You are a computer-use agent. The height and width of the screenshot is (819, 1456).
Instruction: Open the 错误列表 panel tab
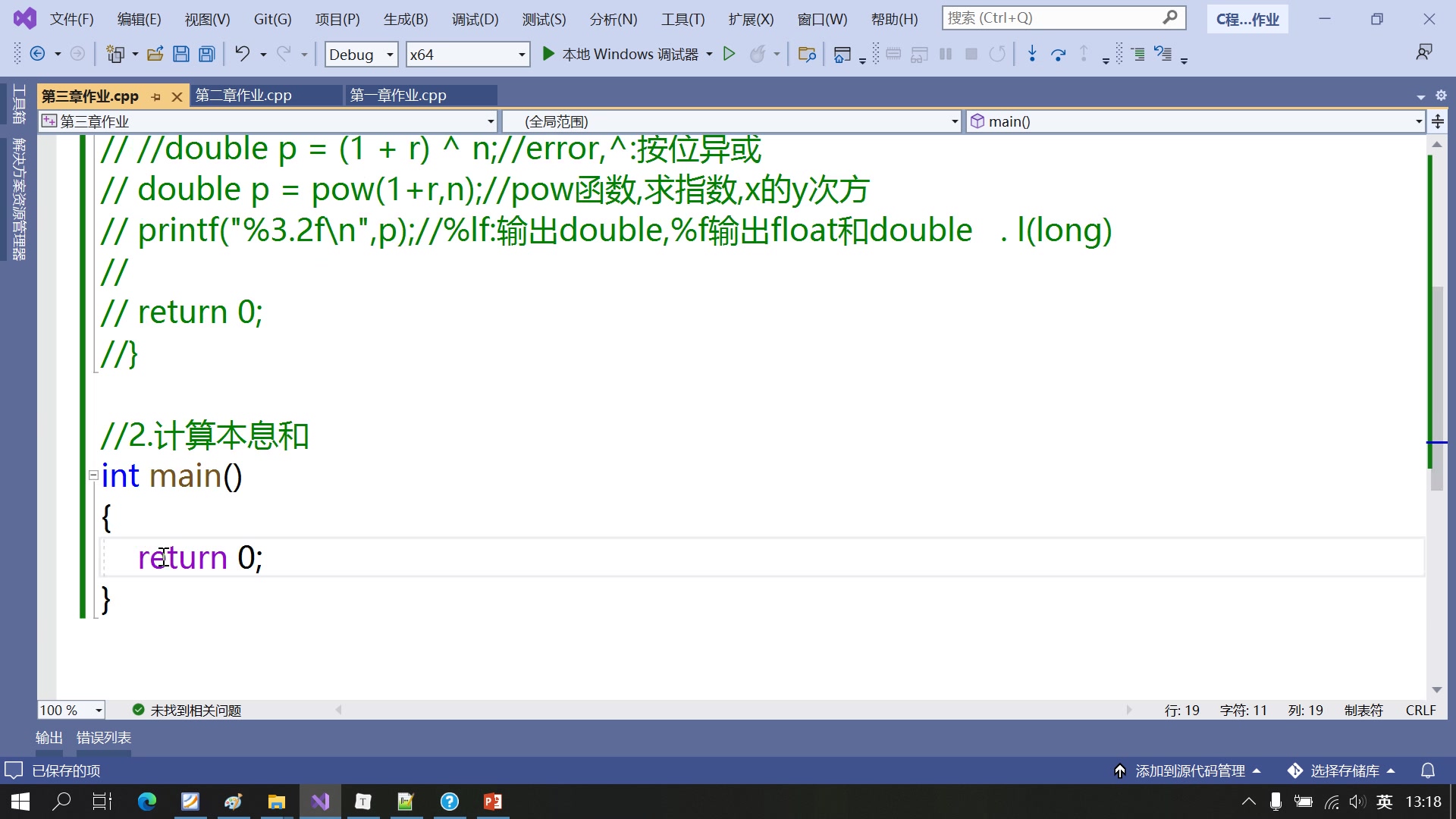coord(104,737)
